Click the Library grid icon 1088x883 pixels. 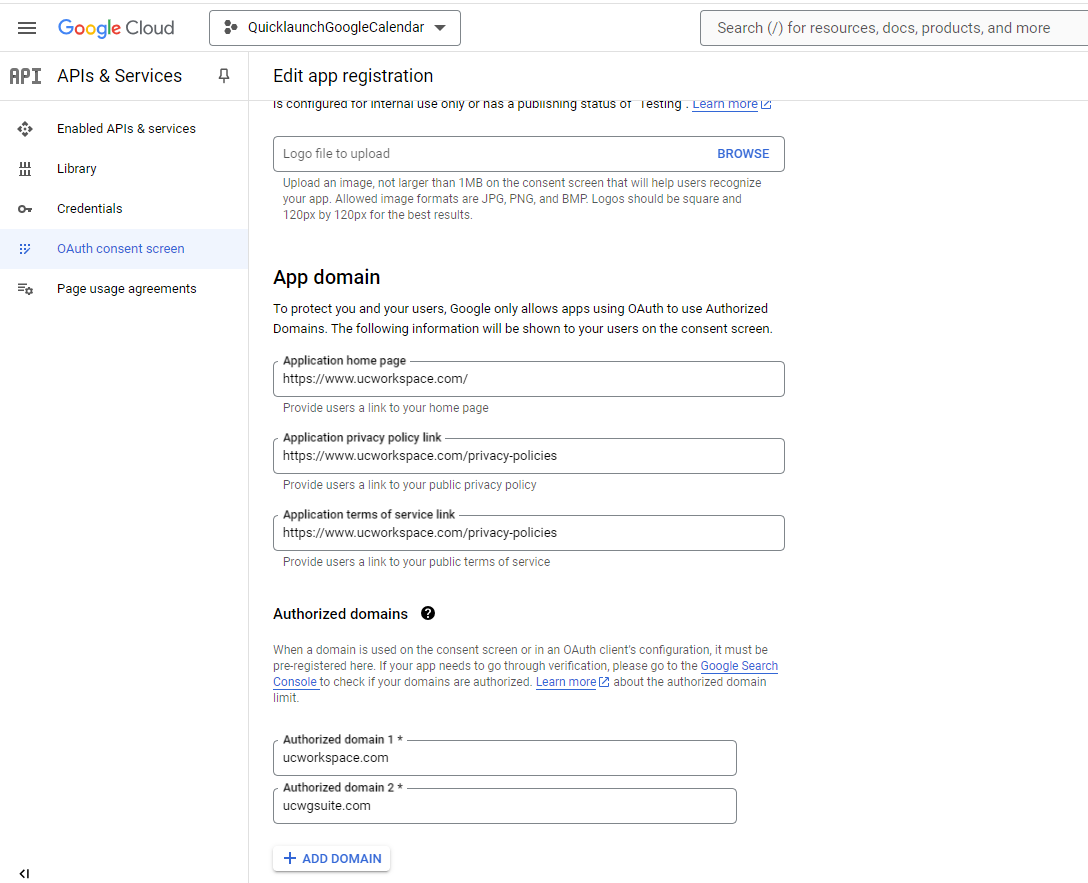tap(25, 169)
